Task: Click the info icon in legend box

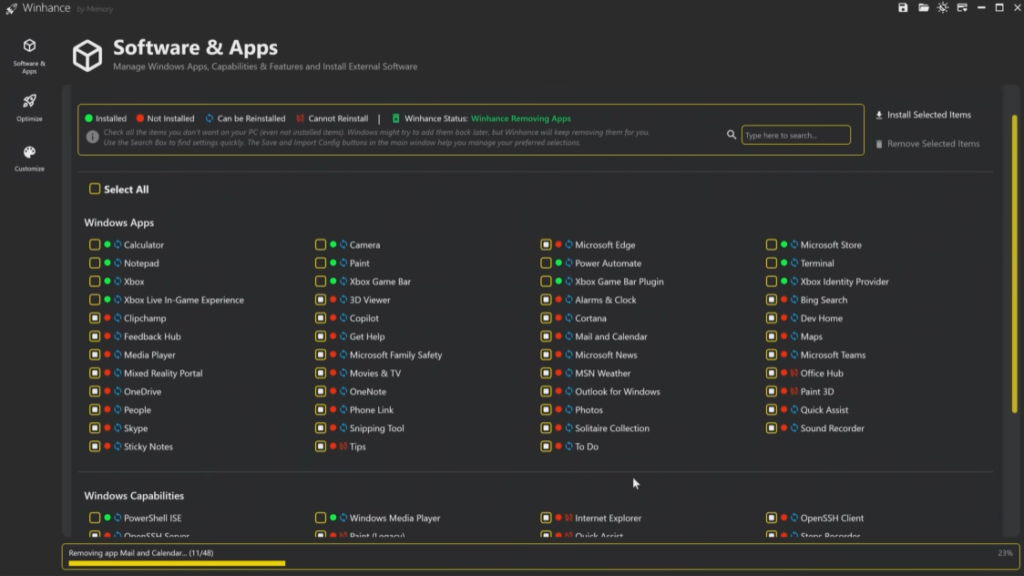Action: click(x=92, y=136)
